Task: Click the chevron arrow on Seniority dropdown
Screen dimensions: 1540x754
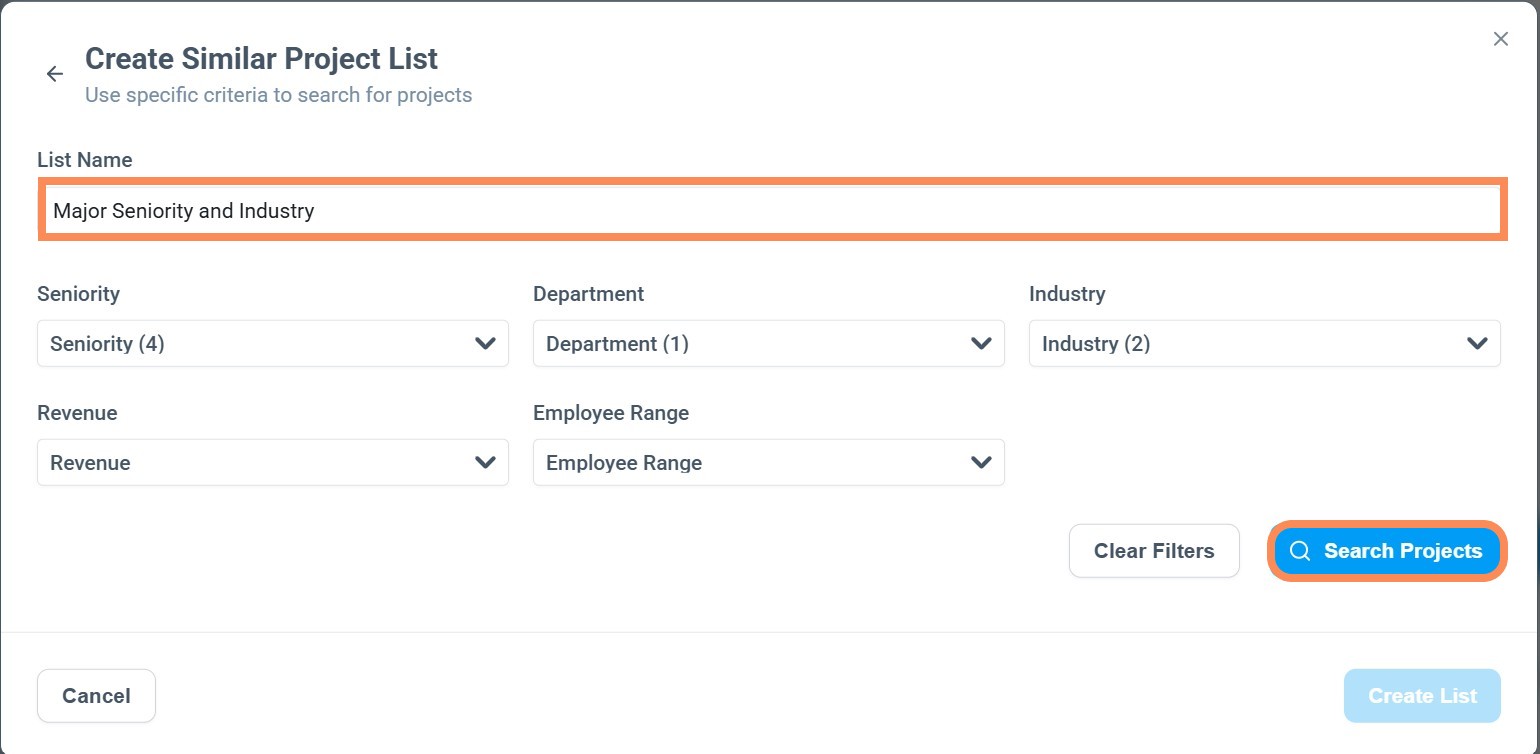Action: pos(485,344)
